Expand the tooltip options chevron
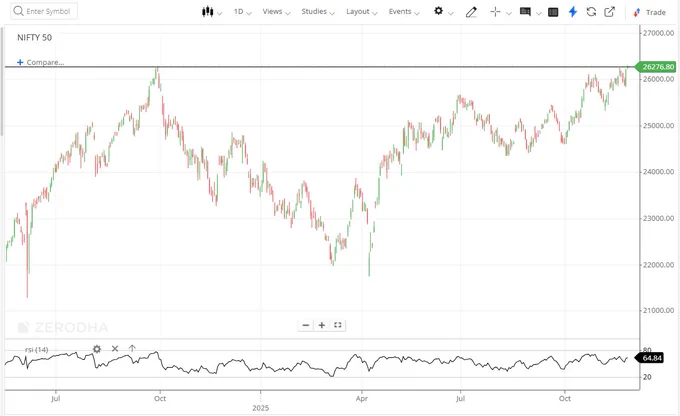Viewport: 680px width, 416px height. (x=539, y=13)
